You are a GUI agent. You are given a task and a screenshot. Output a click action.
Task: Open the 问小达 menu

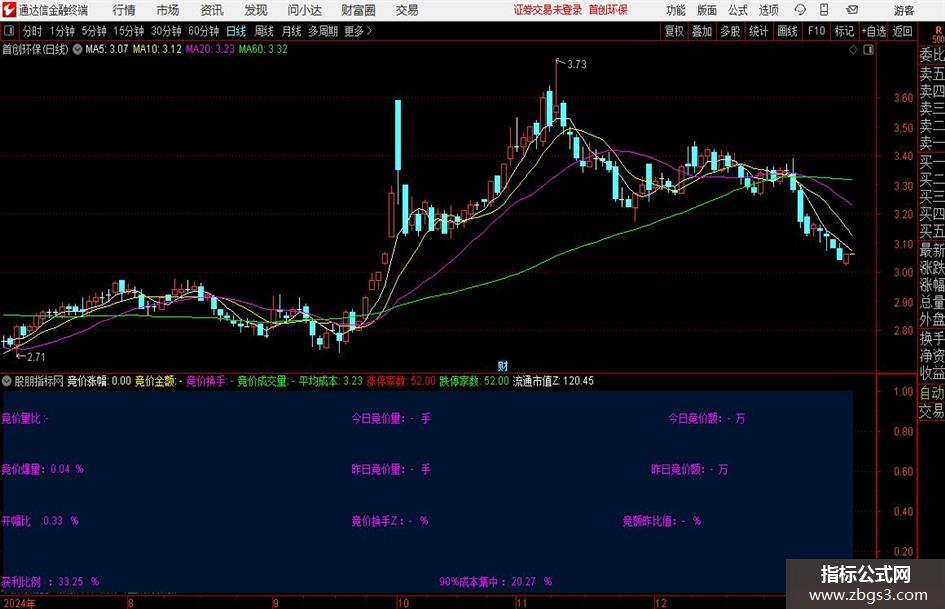(304, 10)
